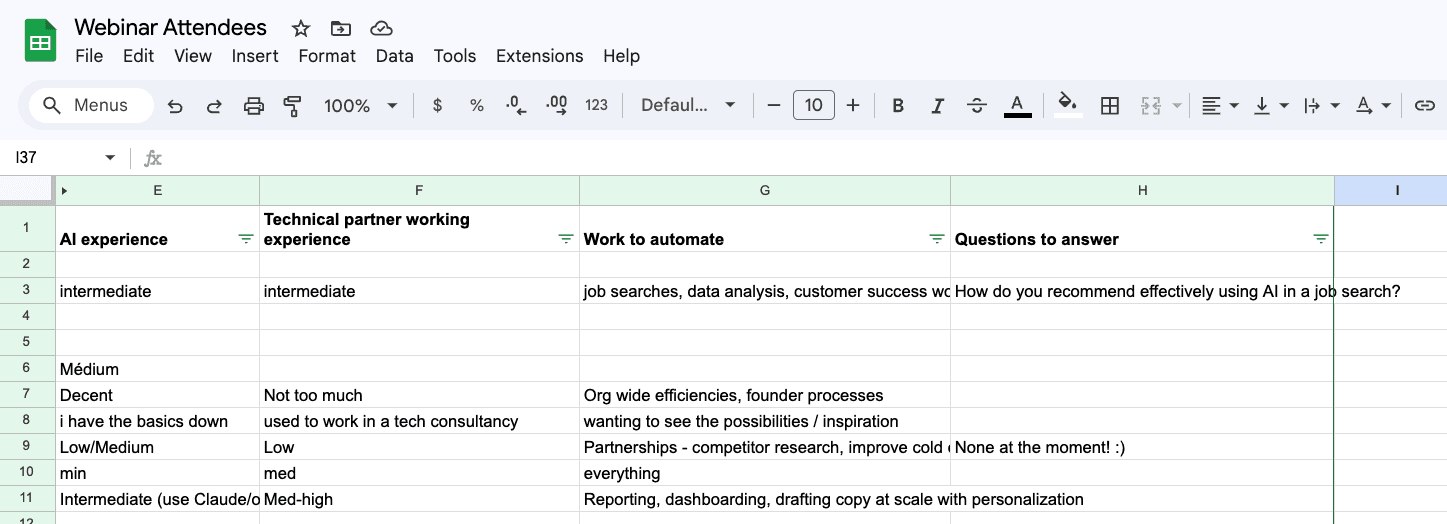
Task: Open filter for Technical partner working experience
Action: [x=566, y=239]
